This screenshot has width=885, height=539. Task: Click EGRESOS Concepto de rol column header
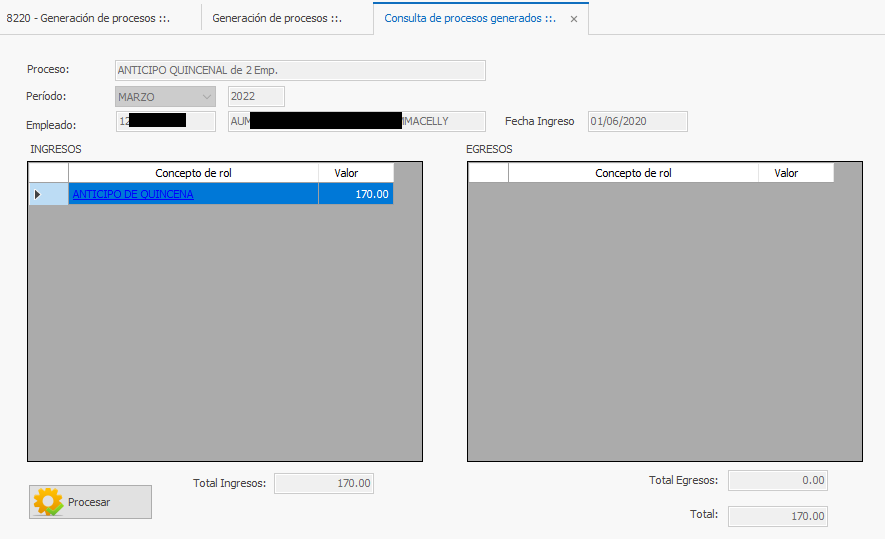point(633,173)
